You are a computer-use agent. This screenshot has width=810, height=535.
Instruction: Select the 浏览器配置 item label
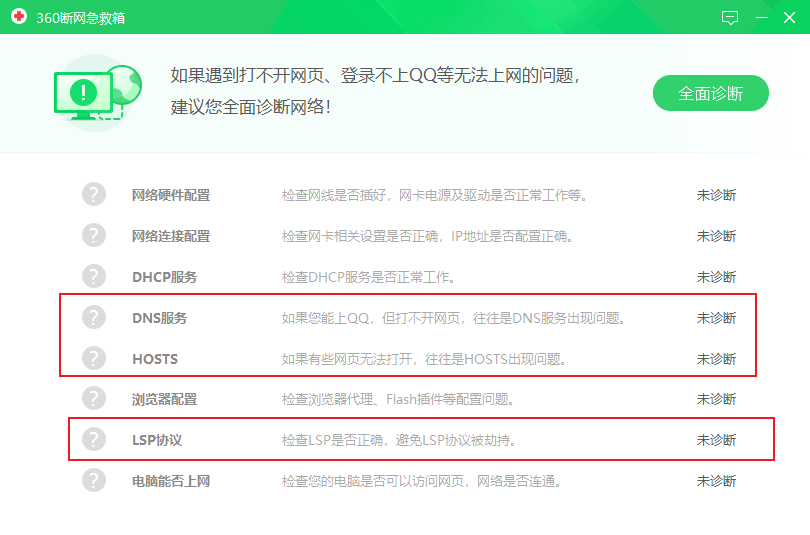click(x=164, y=399)
